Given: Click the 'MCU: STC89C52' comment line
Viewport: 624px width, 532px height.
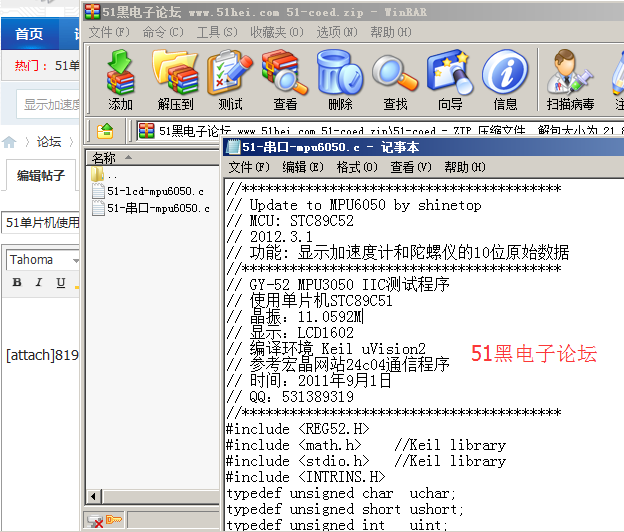Looking at the screenshot, I should pos(290,220).
